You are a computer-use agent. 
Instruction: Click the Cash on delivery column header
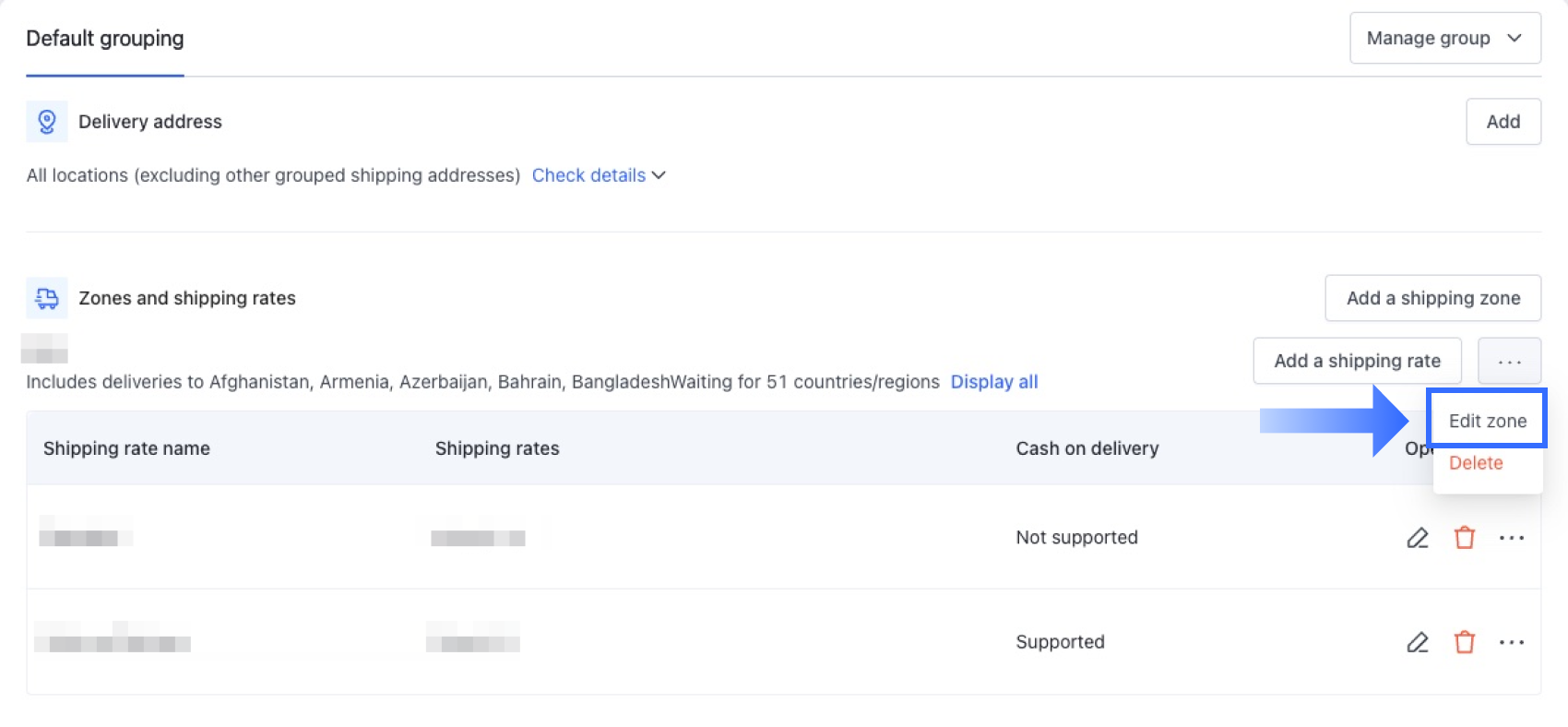[x=1087, y=448]
